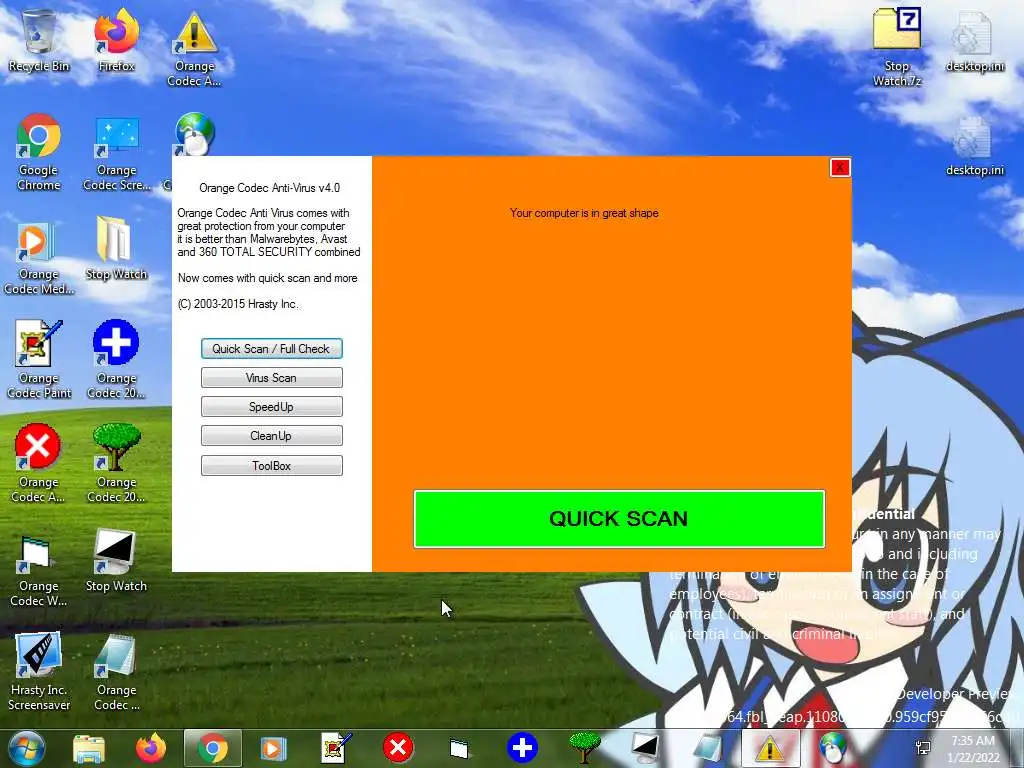Image resolution: width=1024 pixels, height=768 pixels.
Task: Open the Windows Start menu orb
Action: [x=26, y=748]
